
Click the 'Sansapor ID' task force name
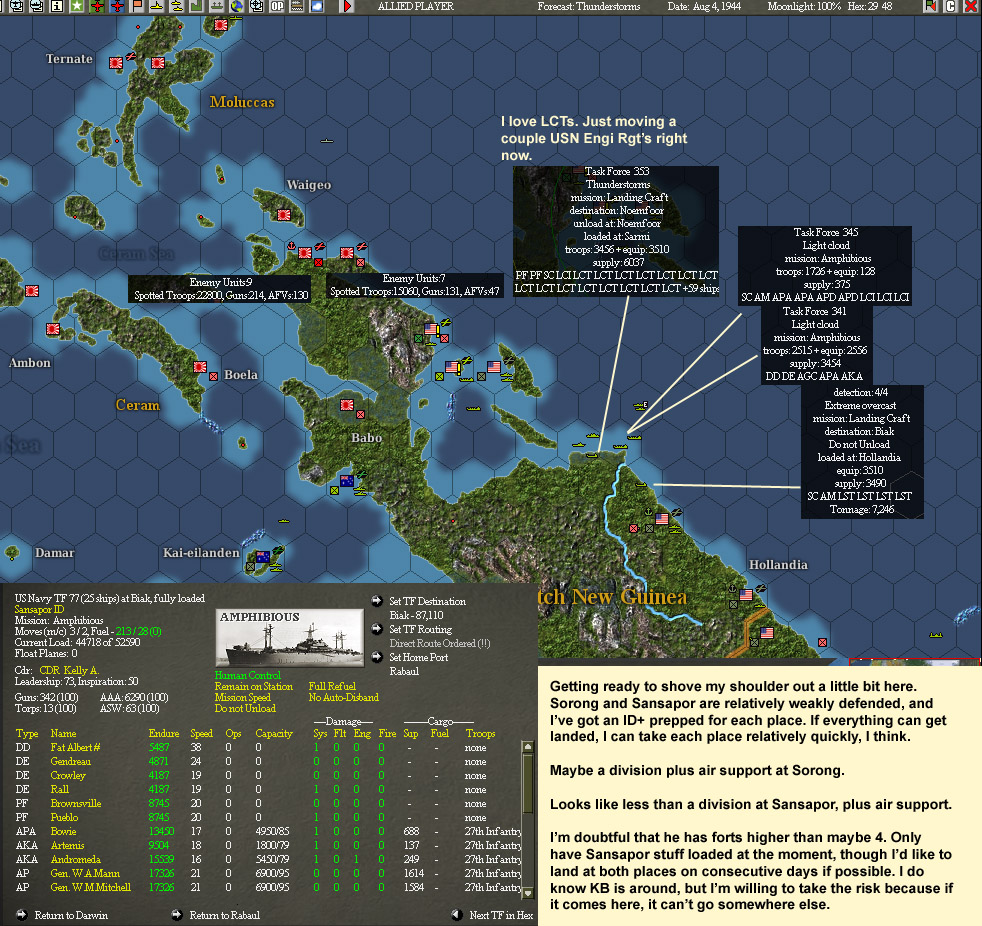pyautogui.click(x=39, y=609)
